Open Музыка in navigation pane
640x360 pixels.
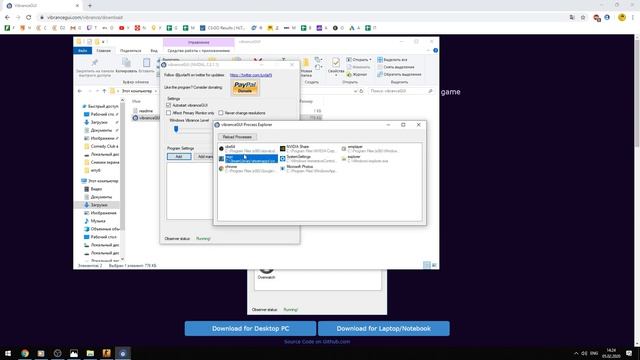coord(95,221)
